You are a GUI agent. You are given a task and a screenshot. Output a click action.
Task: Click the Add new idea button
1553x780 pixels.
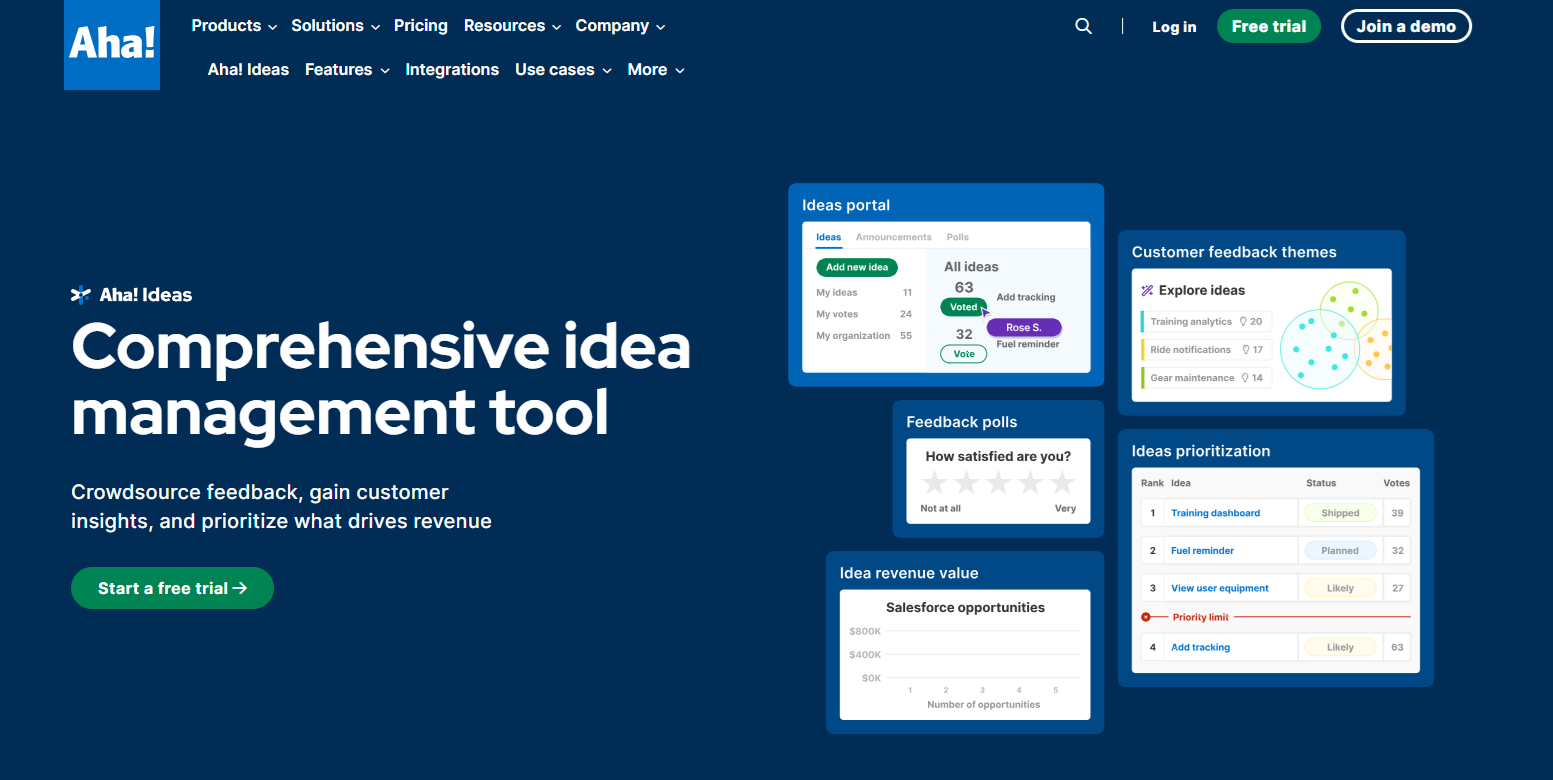click(x=857, y=267)
